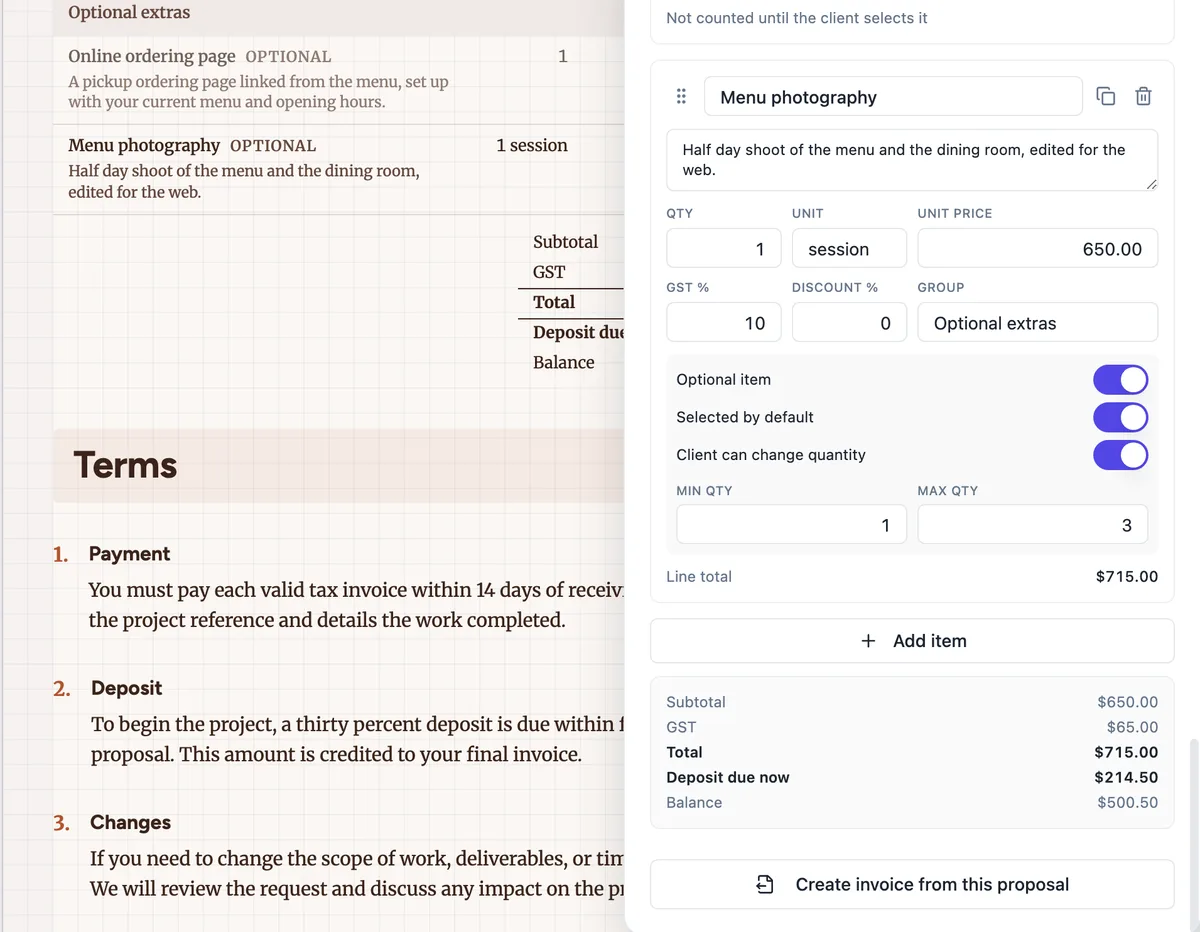Grab the description resize grip corner
1200x932 pixels.
(x=1151, y=184)
